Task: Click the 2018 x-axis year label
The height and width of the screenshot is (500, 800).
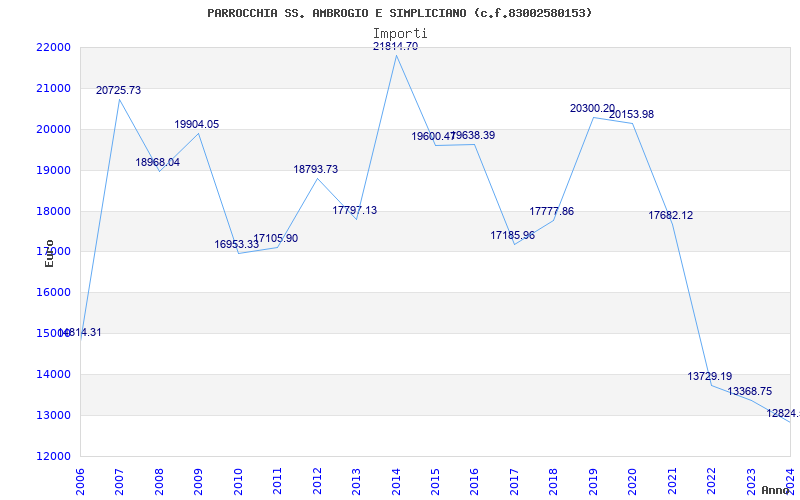Action: pos(554,481)
